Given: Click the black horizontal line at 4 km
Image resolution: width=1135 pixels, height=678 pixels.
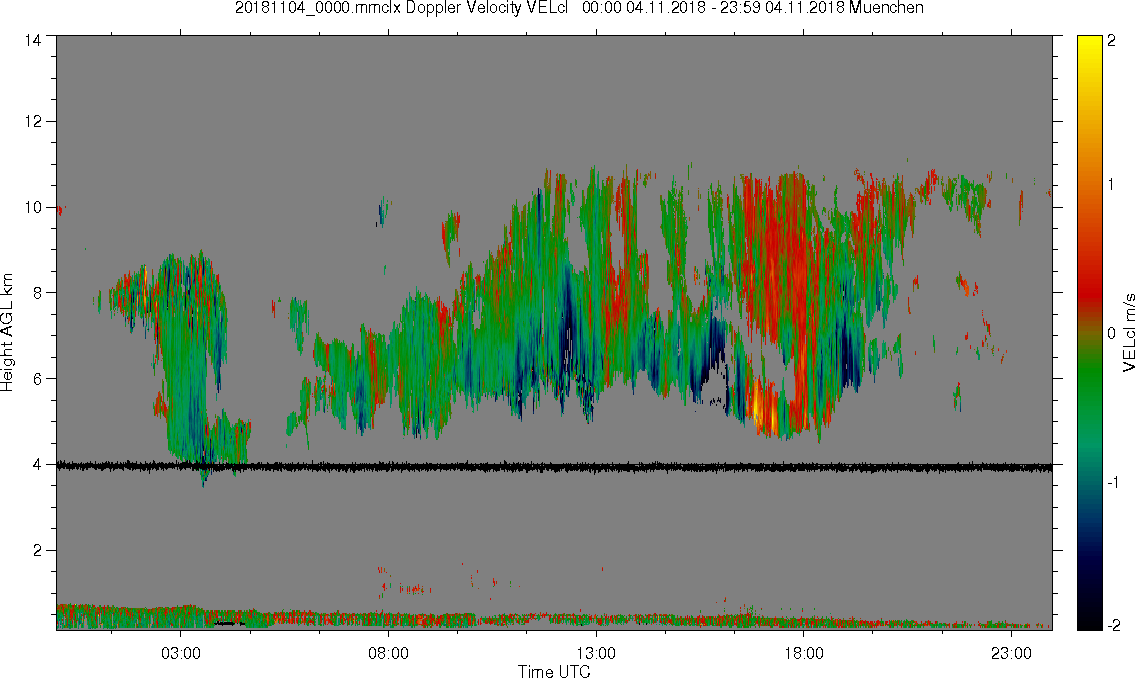Looking at the screenshot, I should click(x=554, y=467).
